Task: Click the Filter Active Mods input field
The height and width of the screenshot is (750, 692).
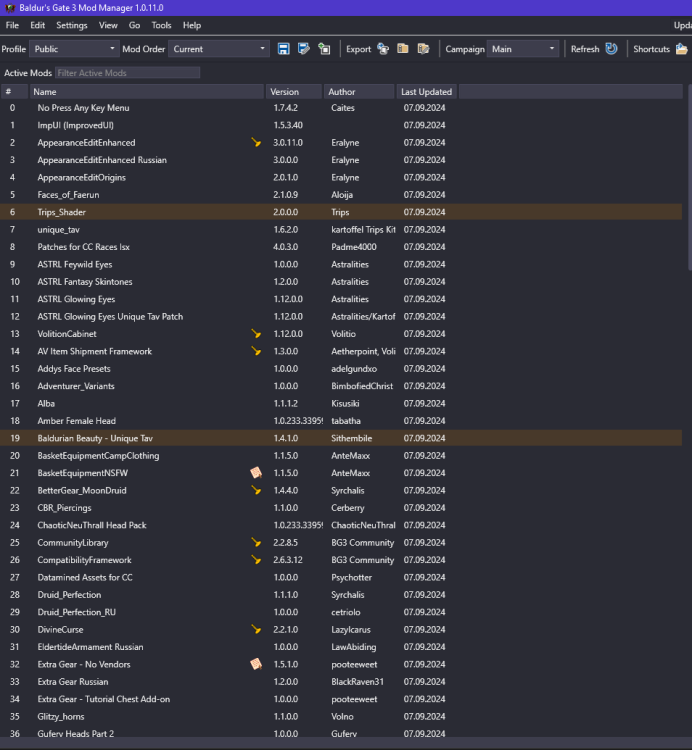Action: [x=127, y=73]
